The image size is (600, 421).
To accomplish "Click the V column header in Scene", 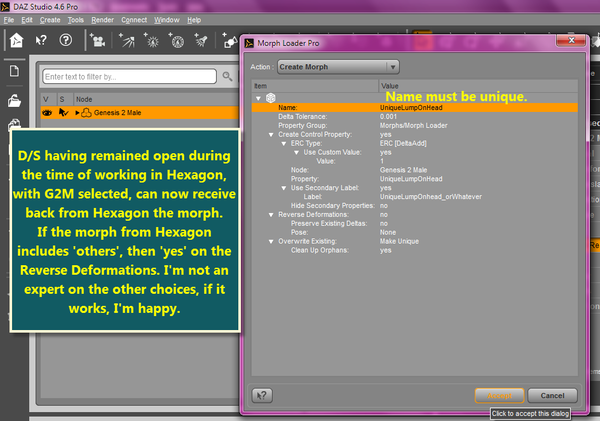I will pos(49,100).
